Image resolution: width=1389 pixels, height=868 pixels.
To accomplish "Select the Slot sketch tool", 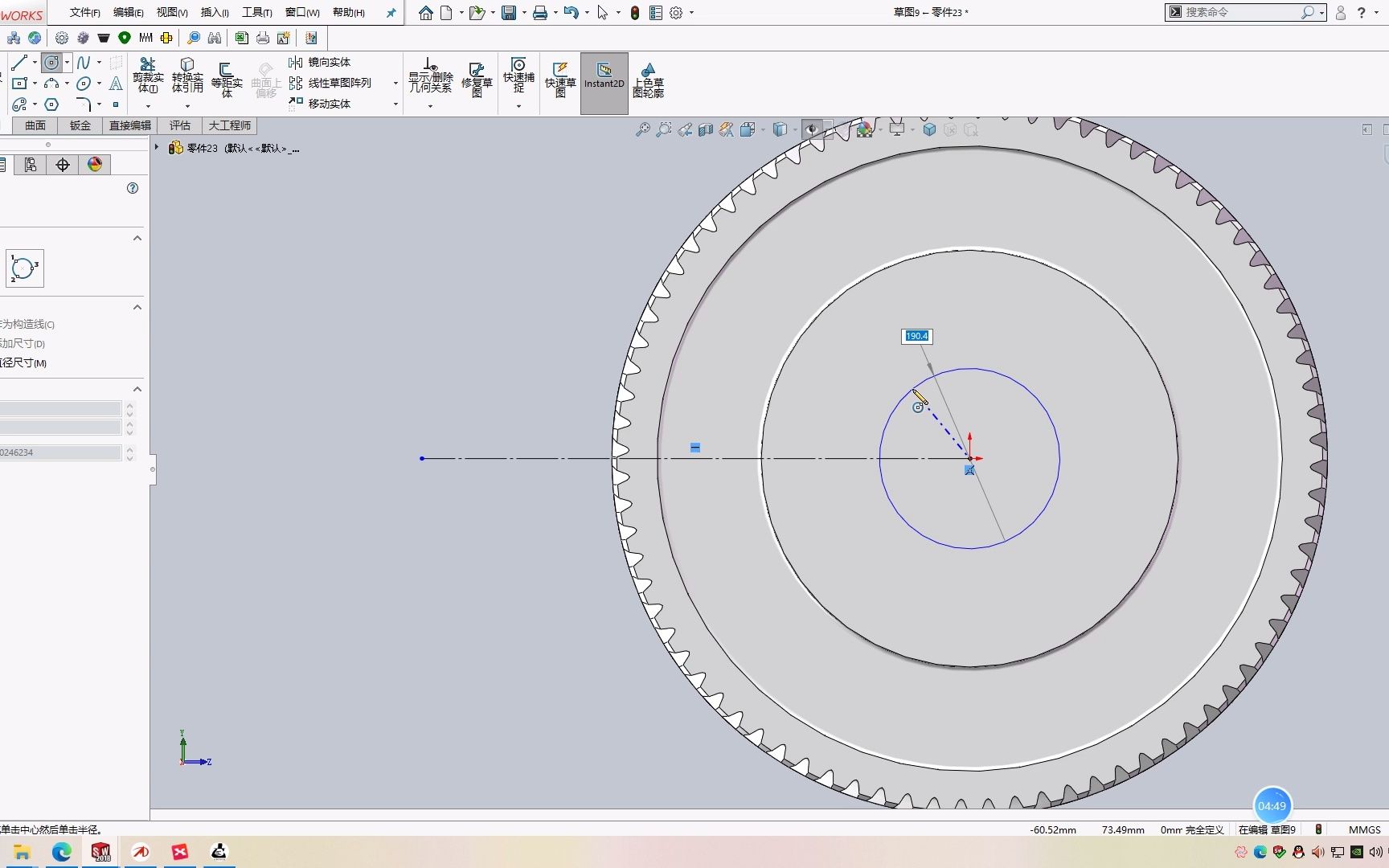I will (x=19, y=104).
